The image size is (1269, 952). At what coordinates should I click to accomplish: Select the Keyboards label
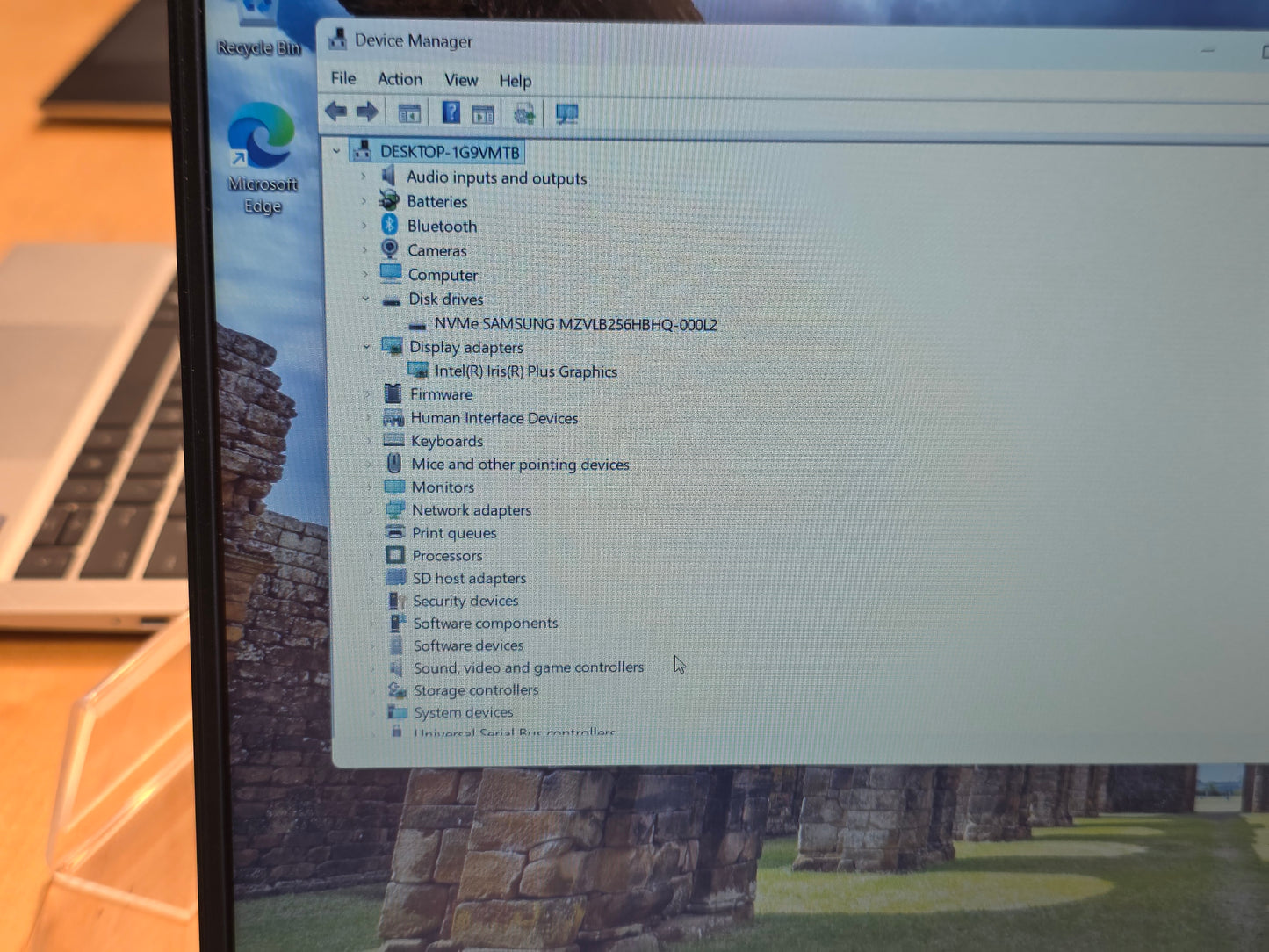click(447, 441)
